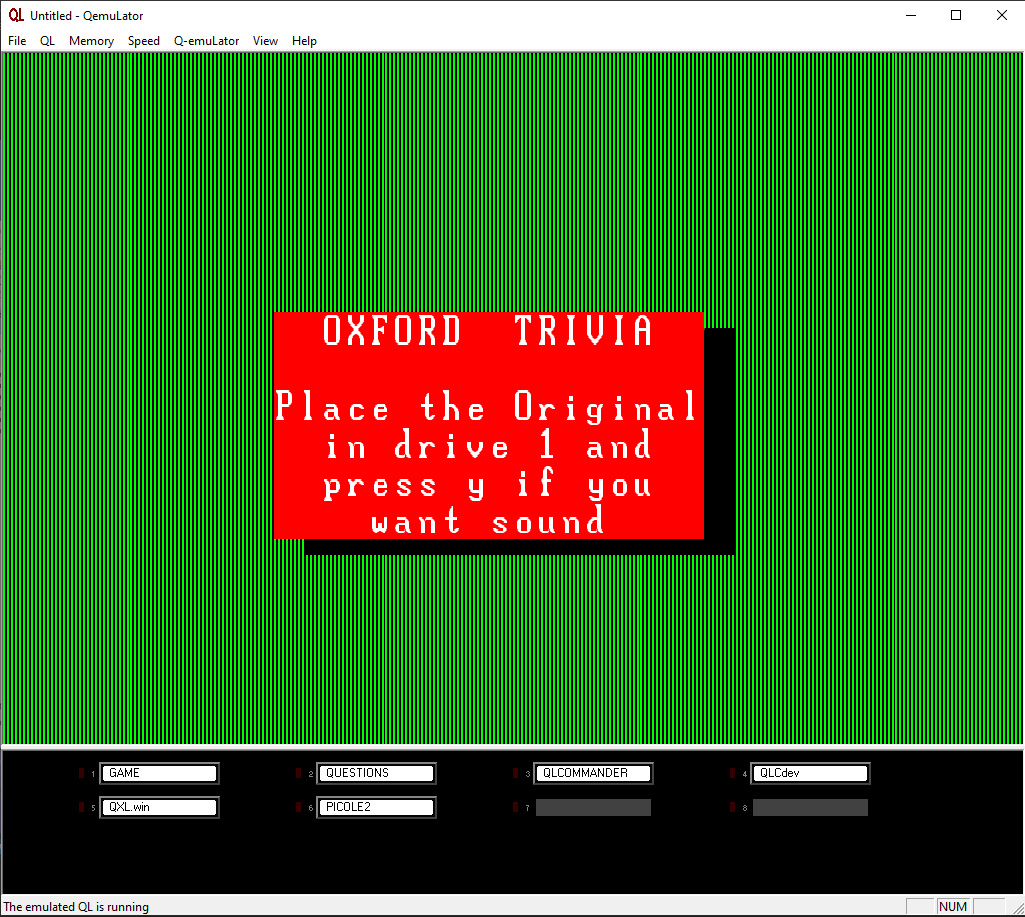Open the QL menu
1025x917 pixels.
(47, 41)
